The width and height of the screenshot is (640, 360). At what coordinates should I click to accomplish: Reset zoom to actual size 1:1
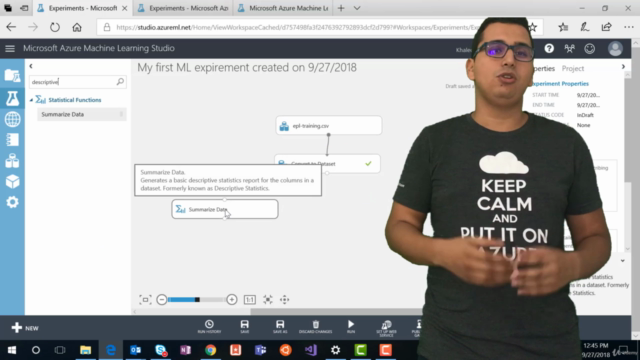pyautogui.click(x=250, y=300)
